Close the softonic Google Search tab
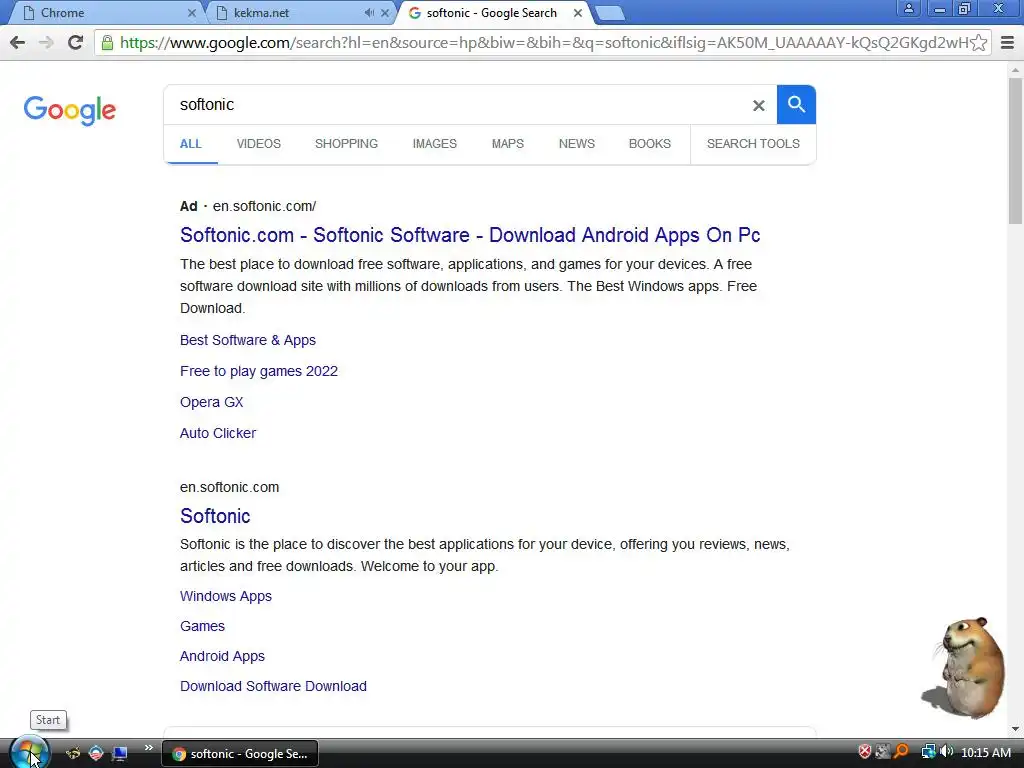 coord(577,12)
